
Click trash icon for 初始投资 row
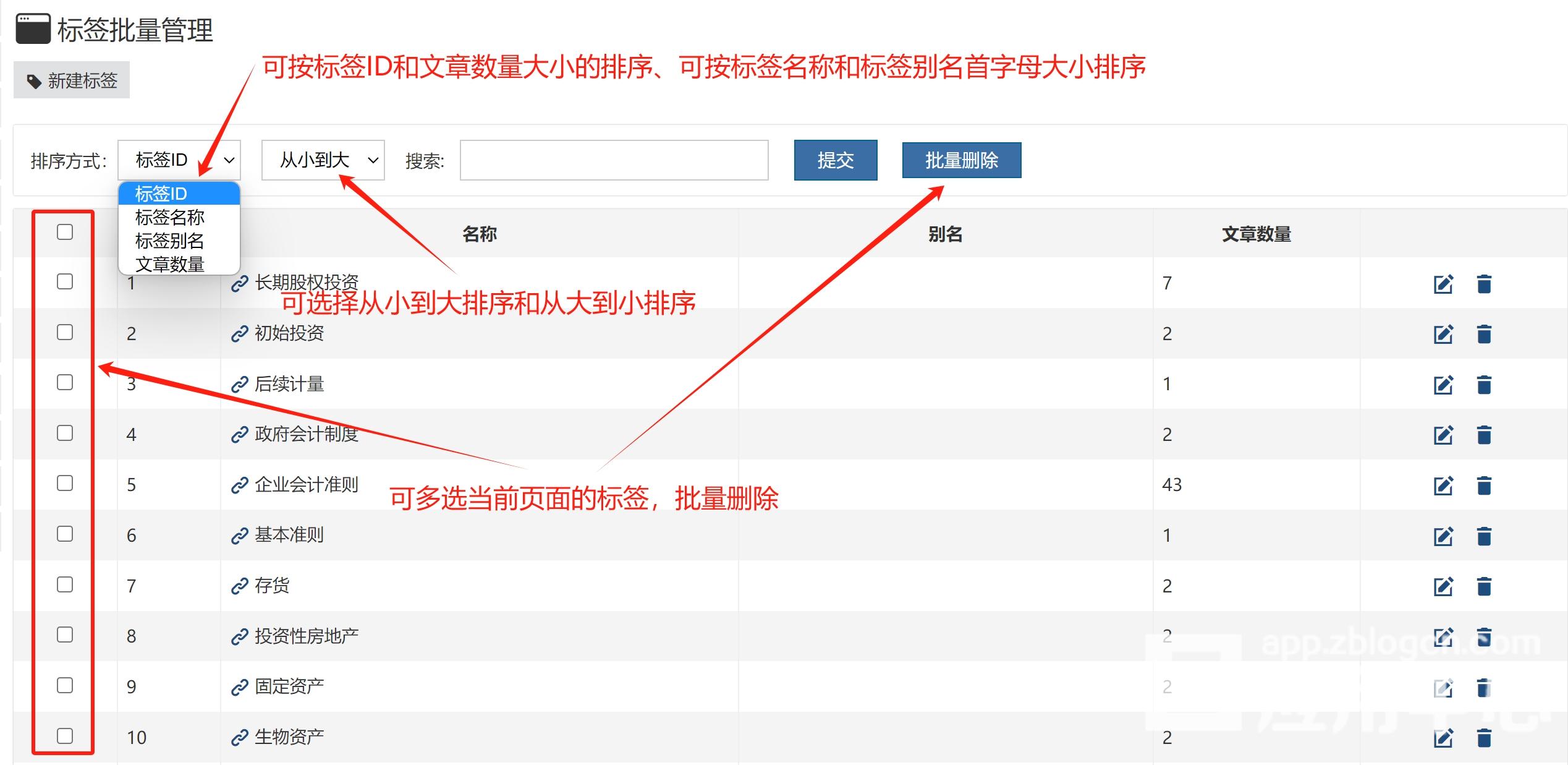(x=1484, y=334)
